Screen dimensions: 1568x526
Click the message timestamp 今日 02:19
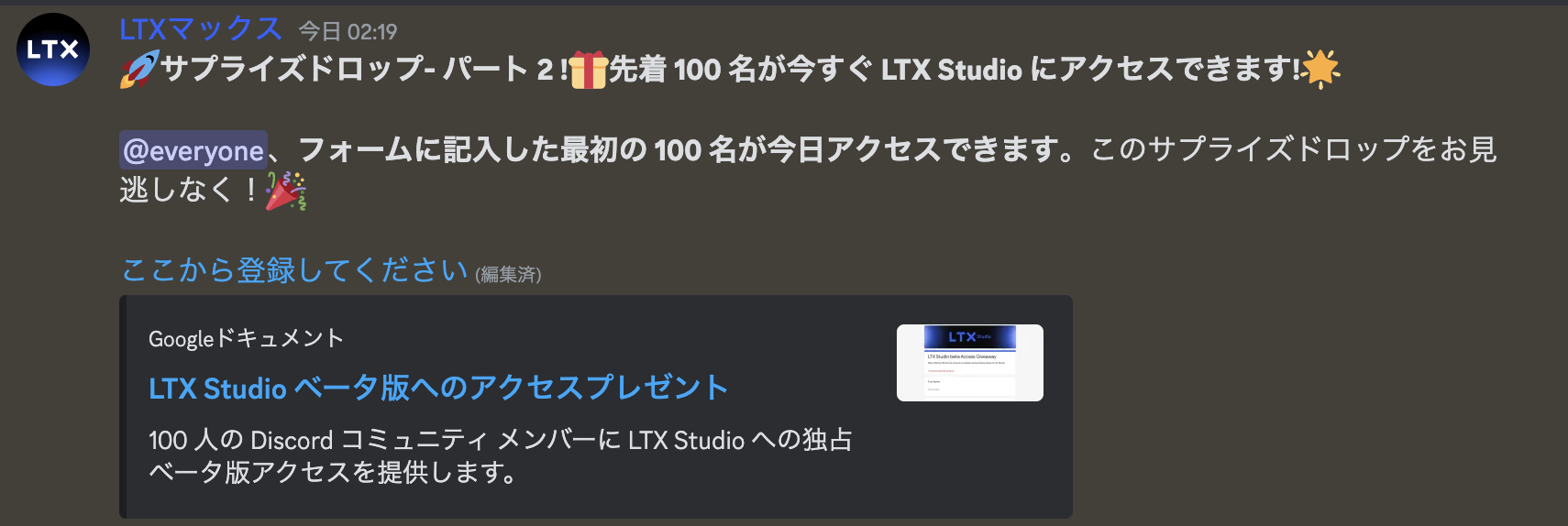348,32
